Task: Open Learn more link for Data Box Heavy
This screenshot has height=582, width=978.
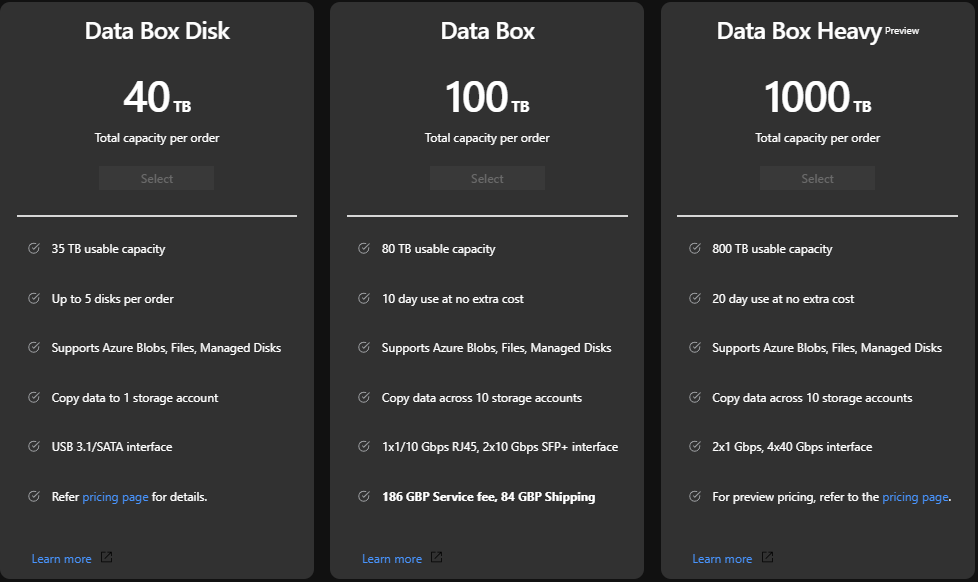Action: click(x=721, y=559)
